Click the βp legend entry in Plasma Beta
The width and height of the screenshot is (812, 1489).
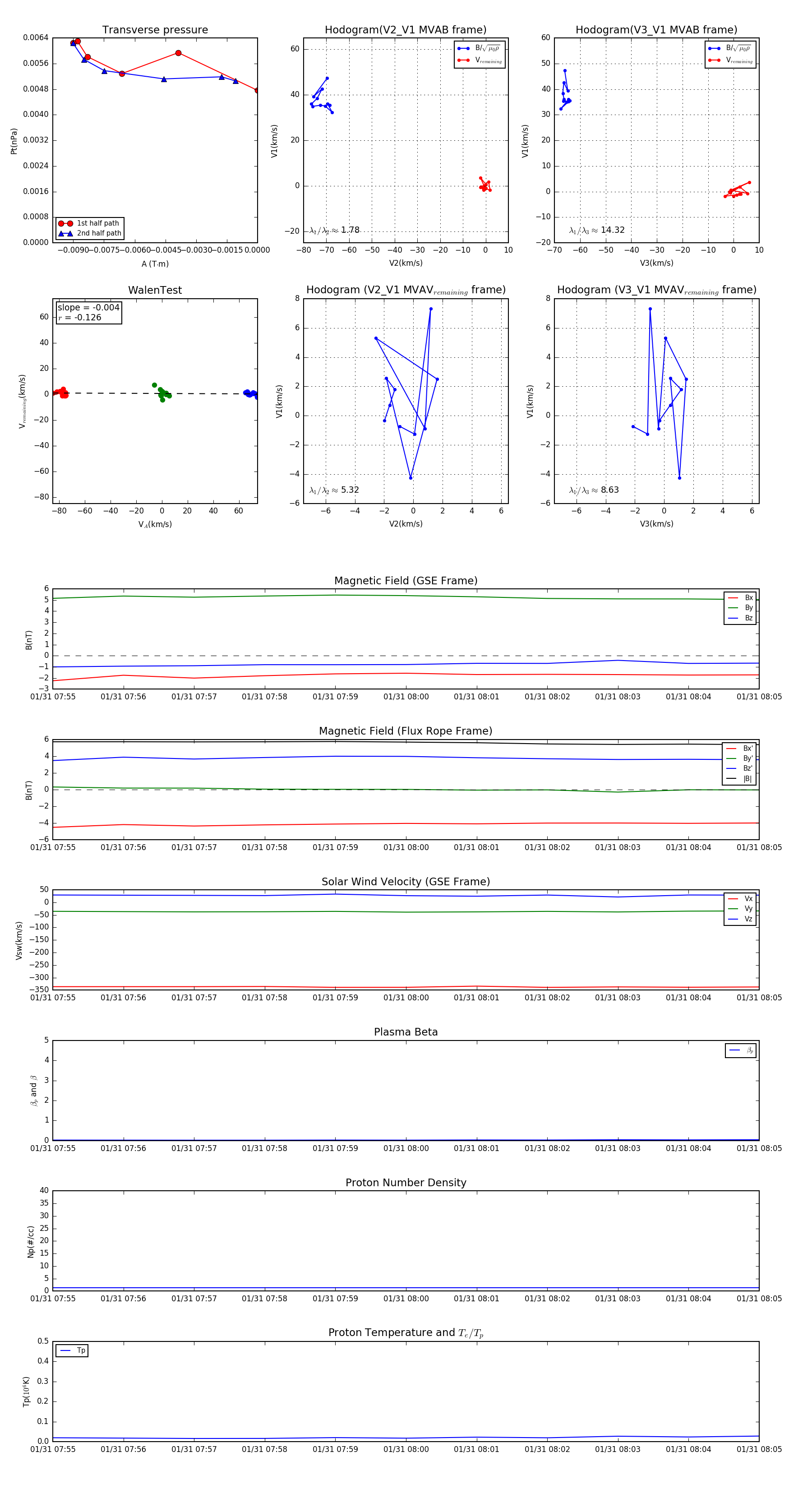tap(741, 1050)
